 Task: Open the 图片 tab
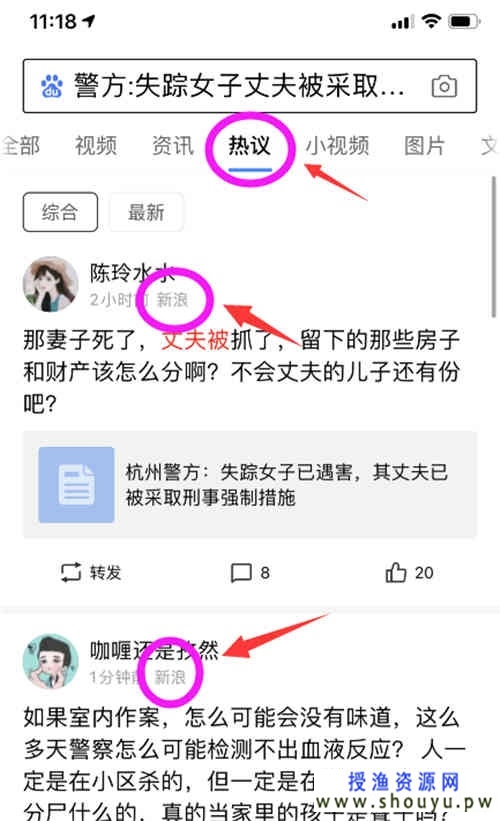click(x=425, y=146)
